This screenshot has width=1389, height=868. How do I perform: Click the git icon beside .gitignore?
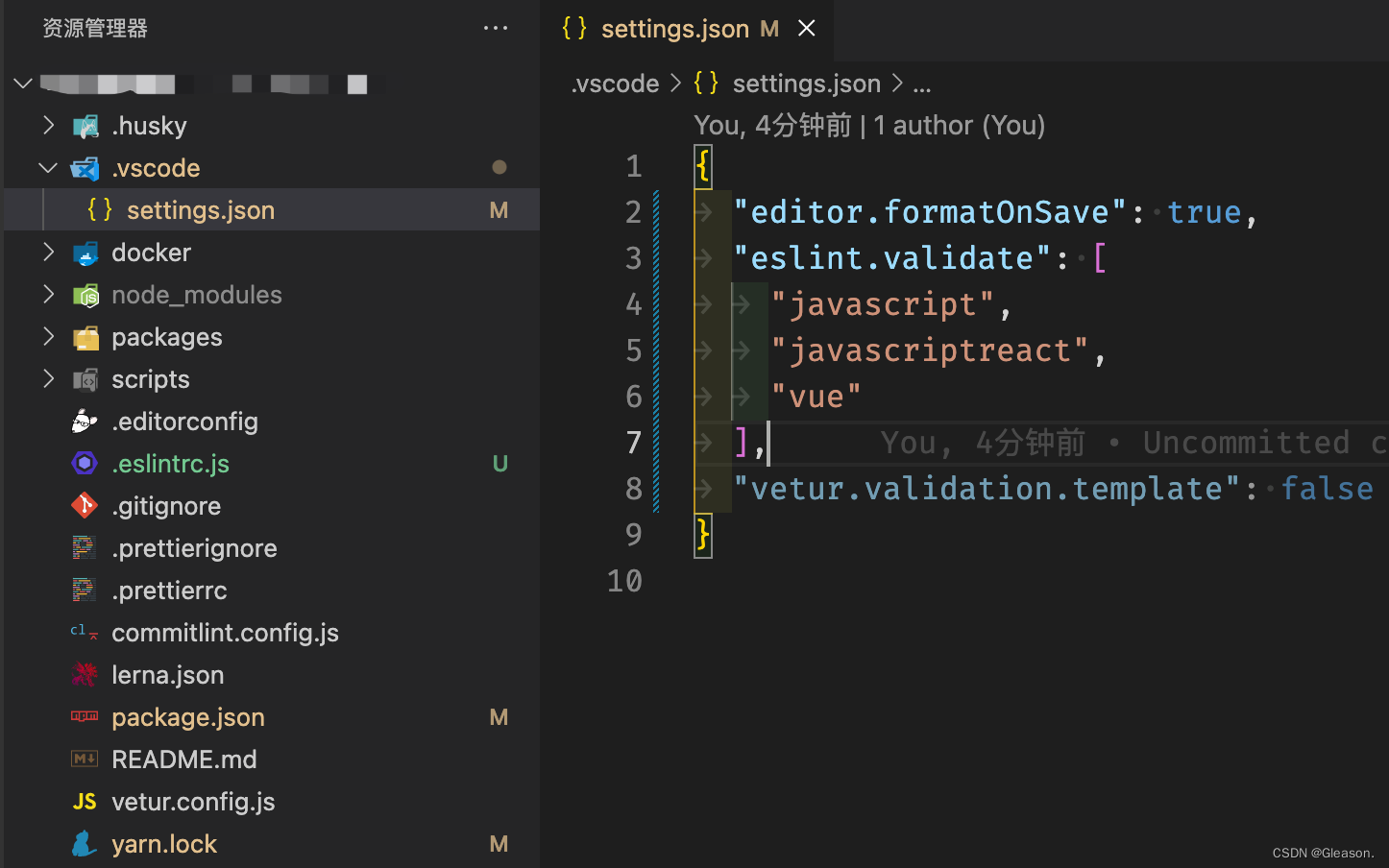tap(85, 506)
